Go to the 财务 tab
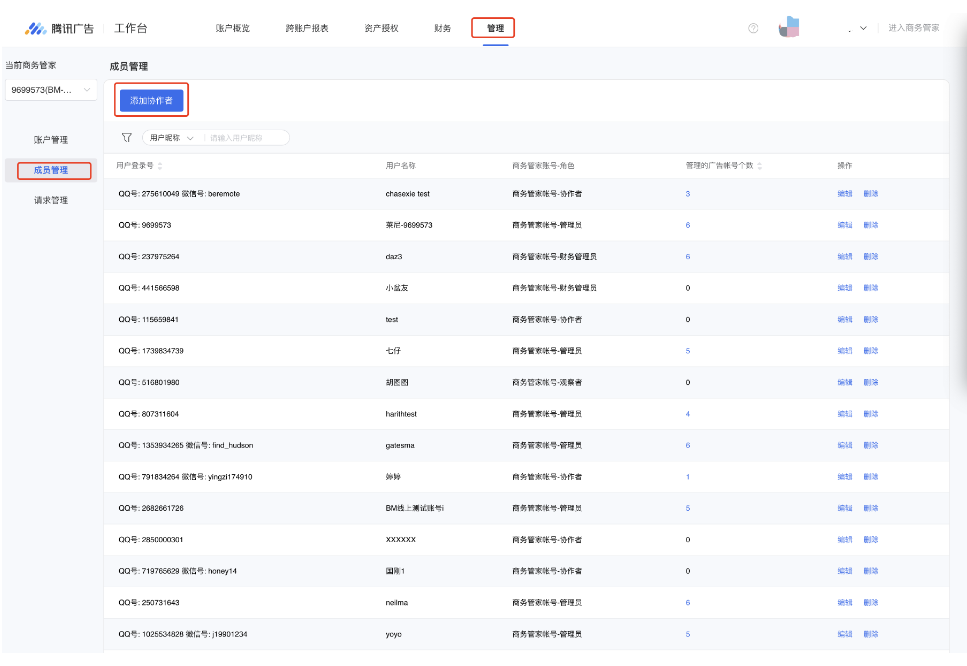967x666 pixels. (442, 28)
